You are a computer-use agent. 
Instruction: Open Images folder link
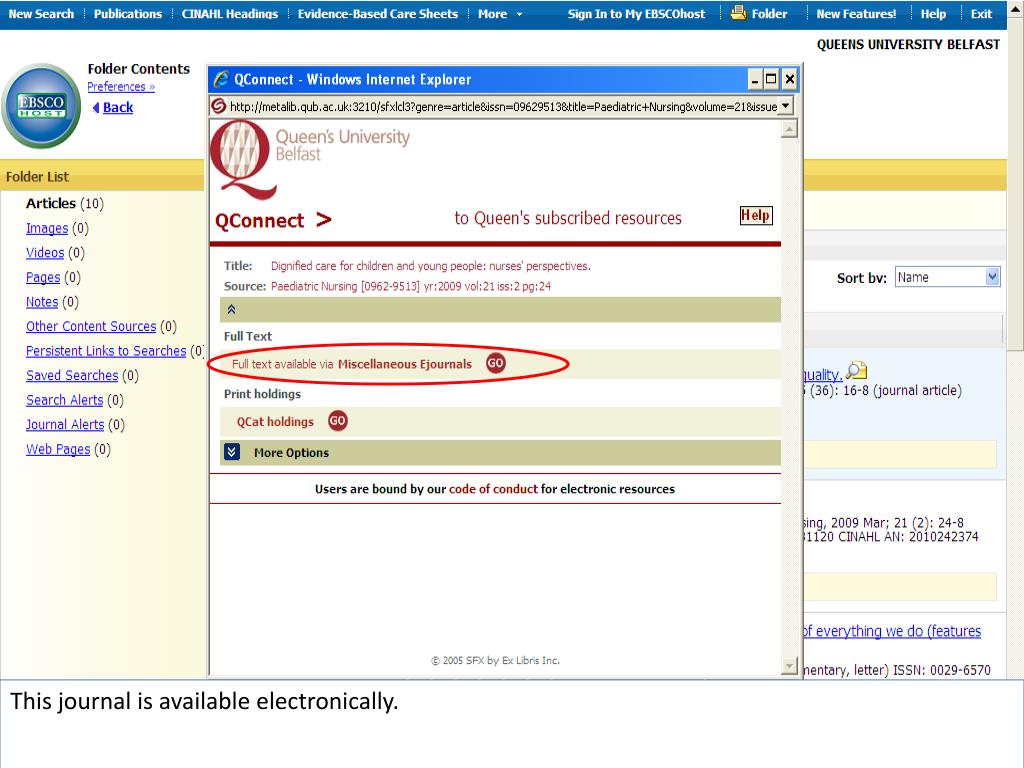pos(47,229)
